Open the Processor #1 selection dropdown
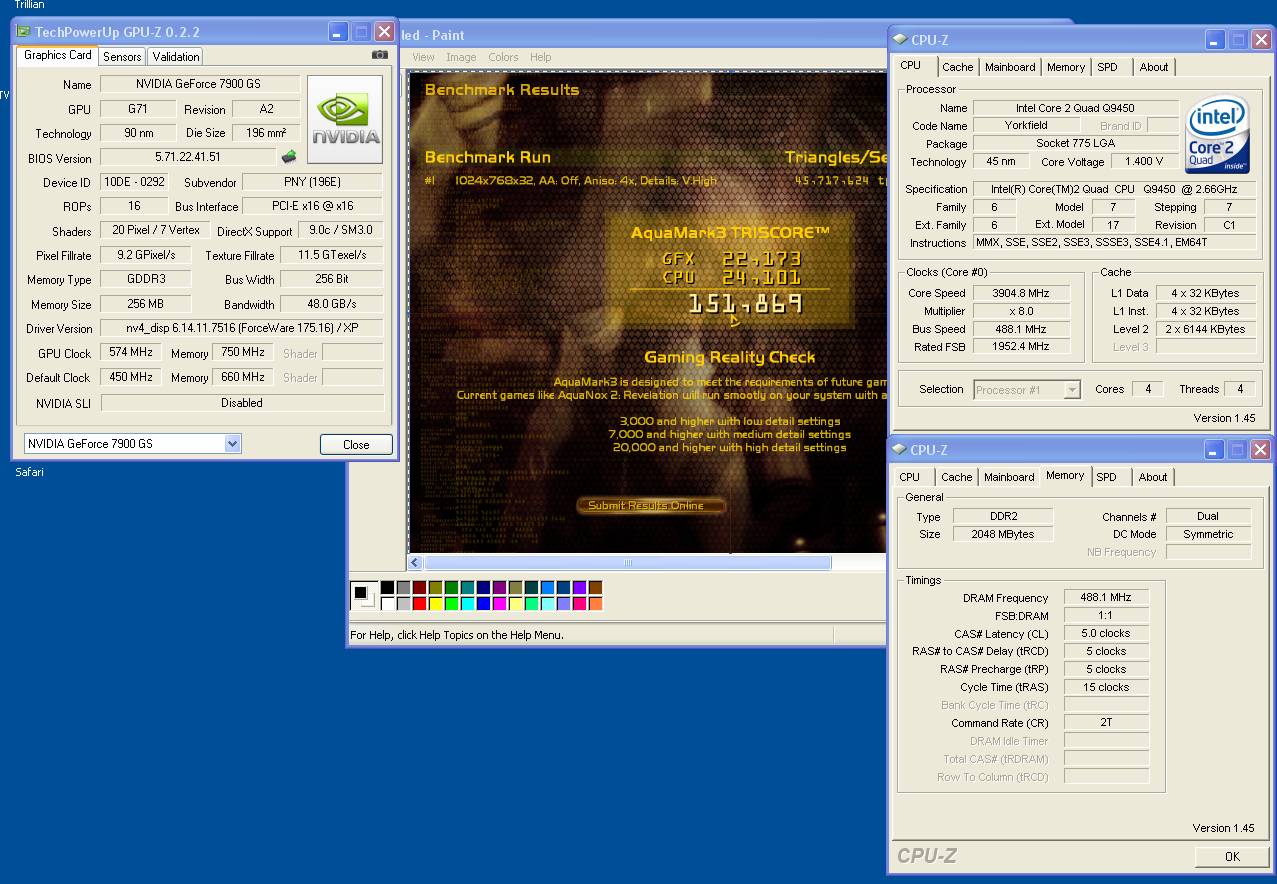 point(1072,390)
